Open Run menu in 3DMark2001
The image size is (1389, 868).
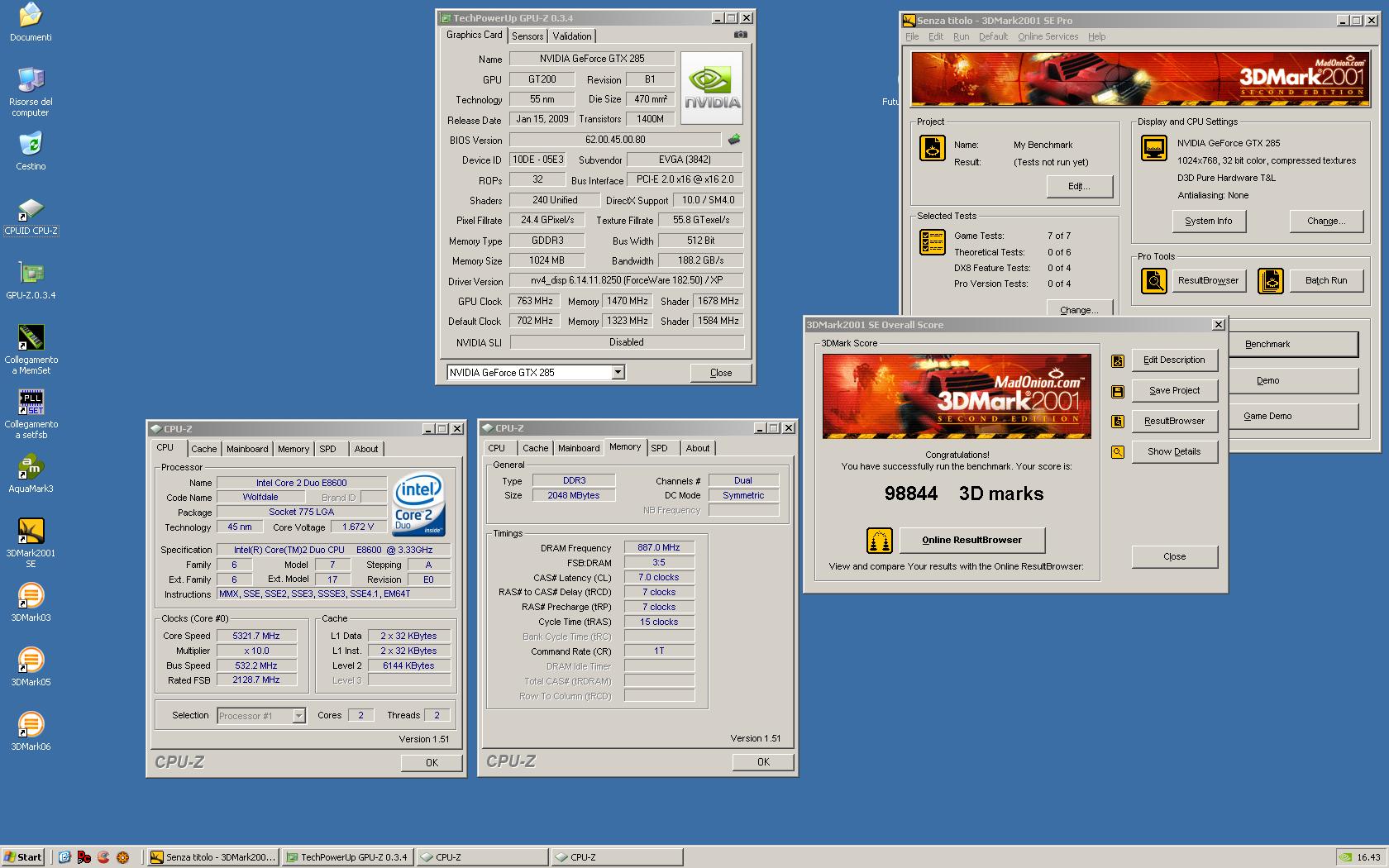point(961,37)
